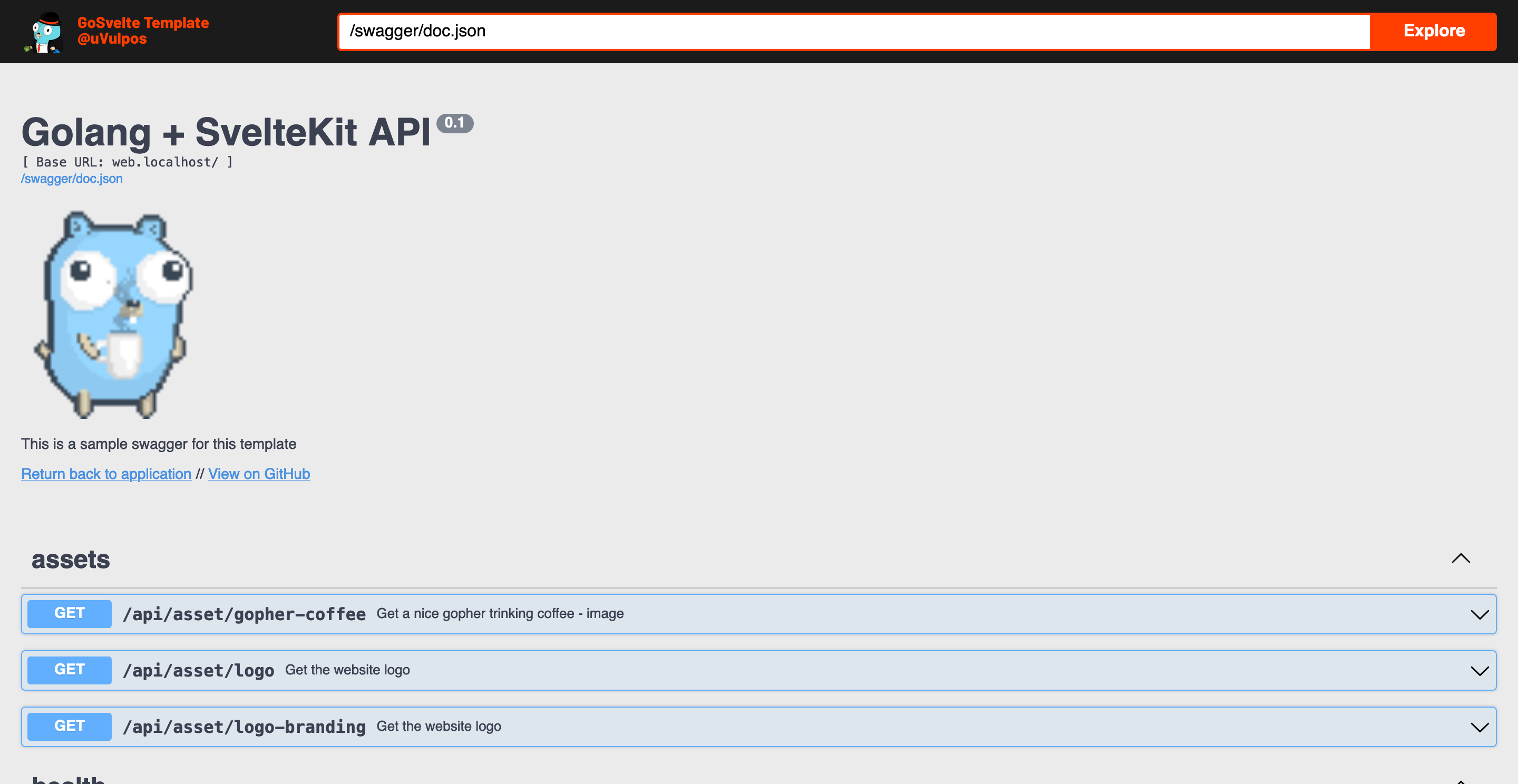The width and height of the screenshot is (1518, 784).
Task: Expand the logo-branding endpoint arrow
Action: click(1479, 727)
